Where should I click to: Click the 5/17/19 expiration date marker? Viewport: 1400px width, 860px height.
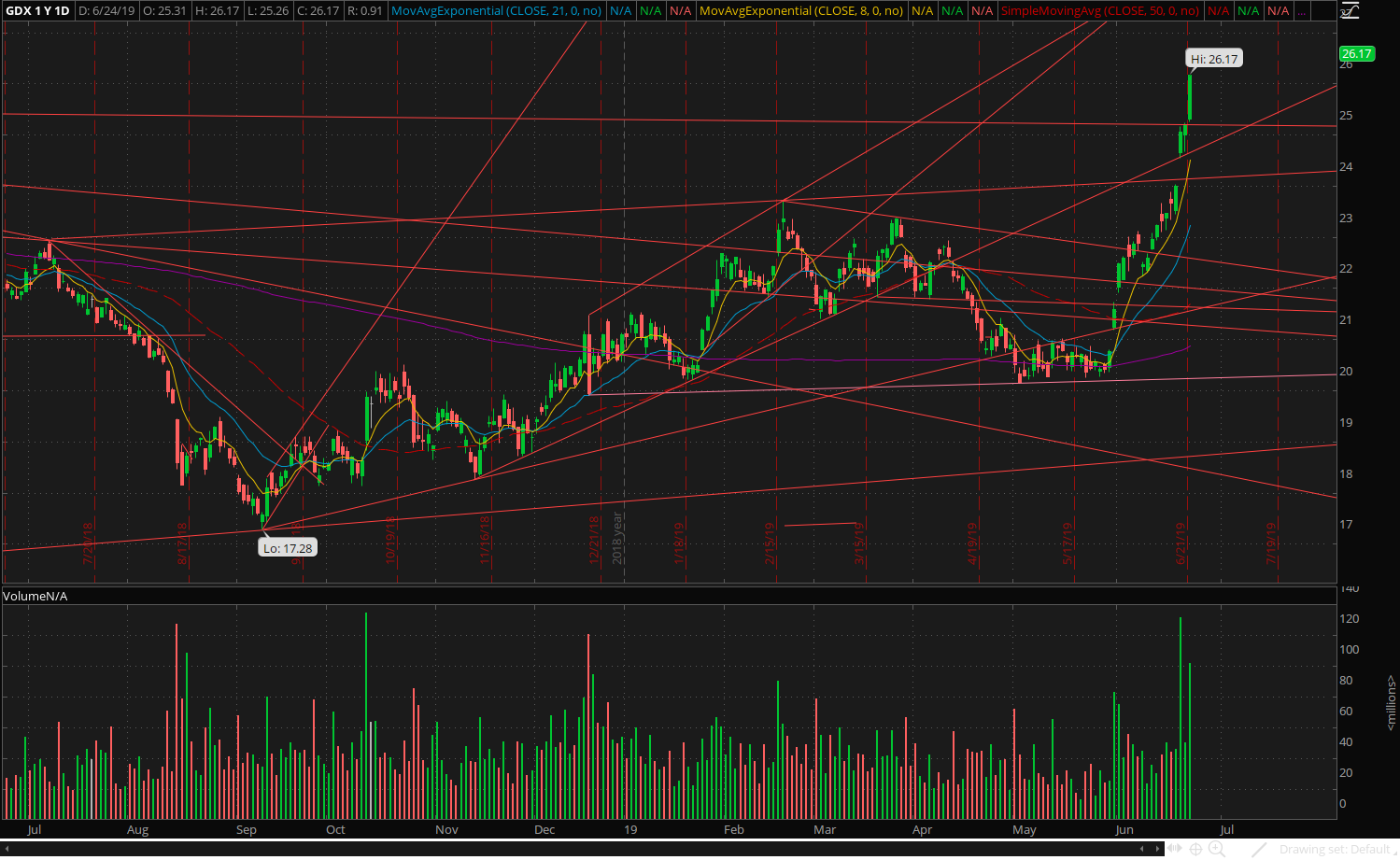pyautogui.click(x=1068, y=543)
